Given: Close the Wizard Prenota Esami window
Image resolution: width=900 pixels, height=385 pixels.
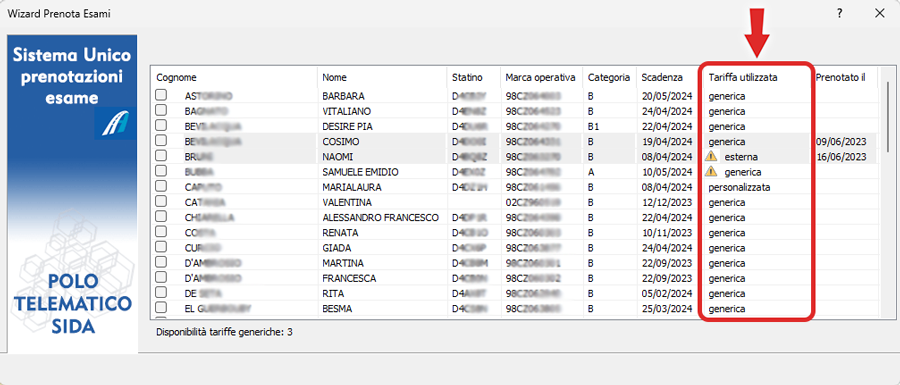Looking at the screenshot, I should (x=879, y=13).
